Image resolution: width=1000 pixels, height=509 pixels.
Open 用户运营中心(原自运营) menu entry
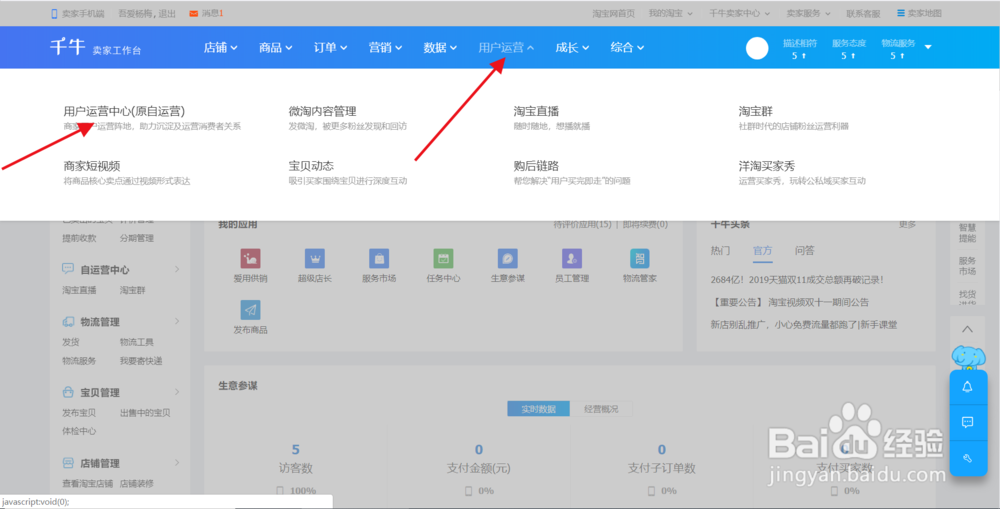coord(124,111)
